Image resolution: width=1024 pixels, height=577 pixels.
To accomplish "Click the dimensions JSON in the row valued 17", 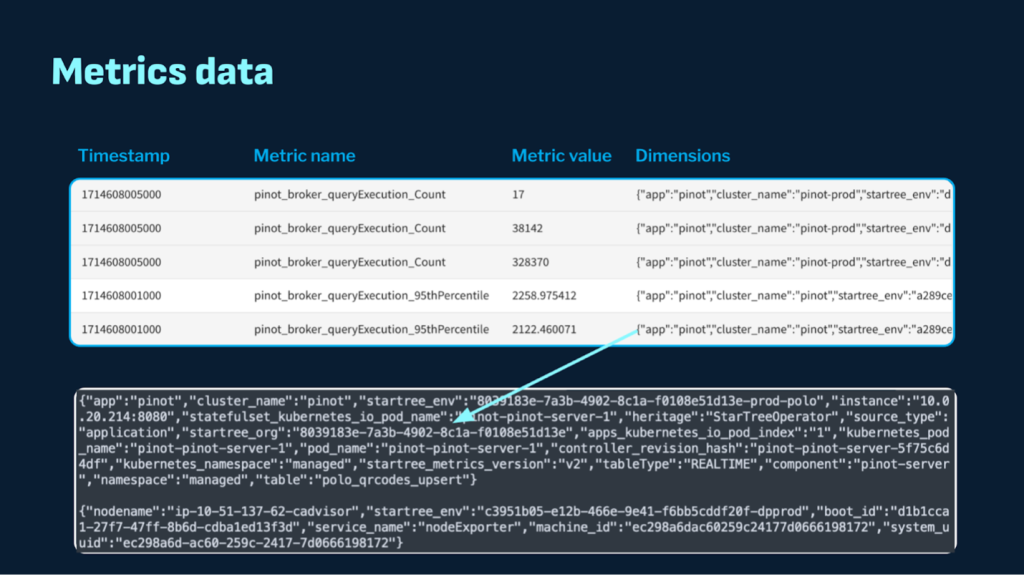I will pyautogui.click(x=793, y=195).
